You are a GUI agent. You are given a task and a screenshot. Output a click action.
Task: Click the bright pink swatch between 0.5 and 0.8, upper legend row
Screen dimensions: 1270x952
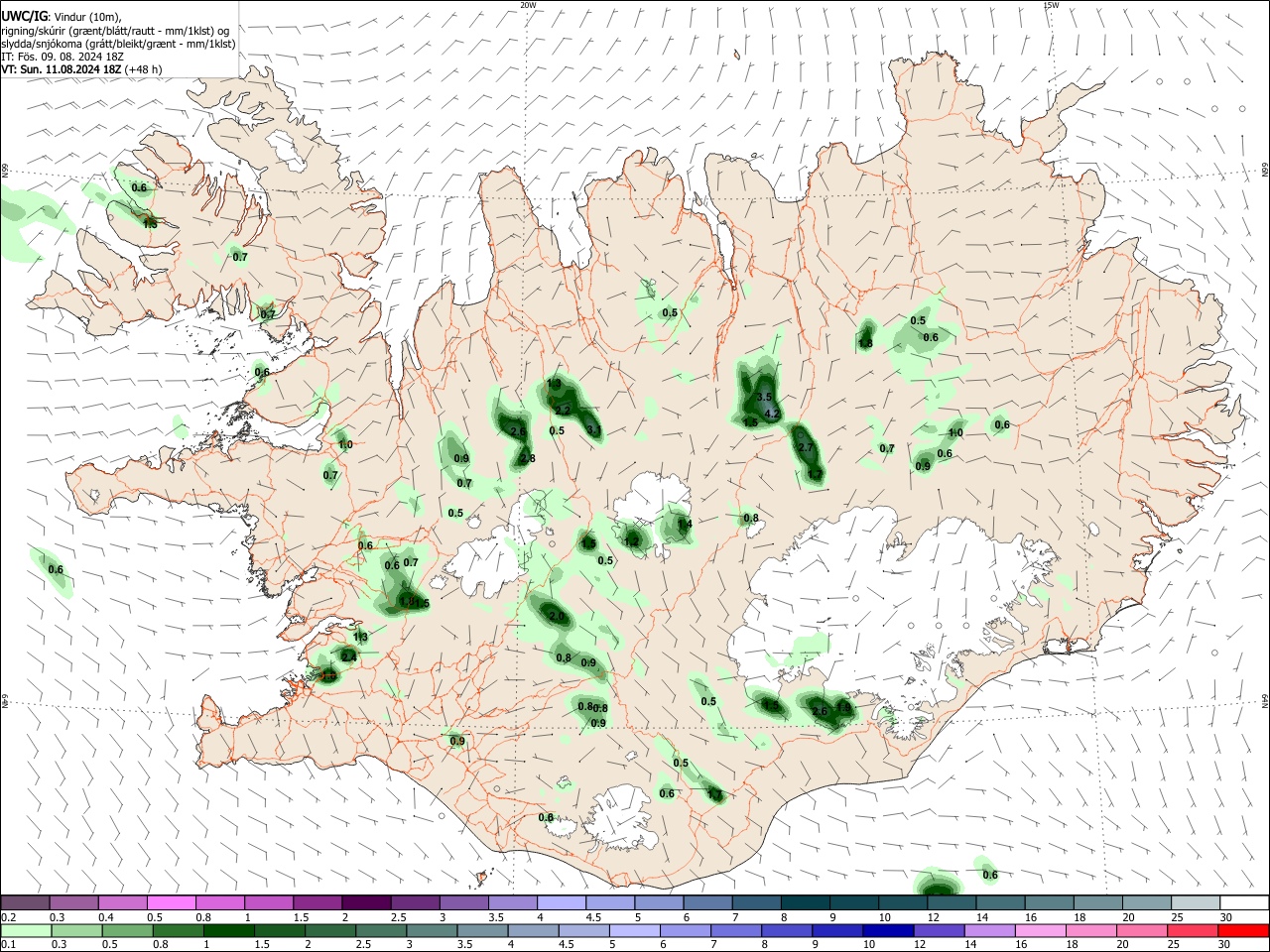click(x=171, y=903)
